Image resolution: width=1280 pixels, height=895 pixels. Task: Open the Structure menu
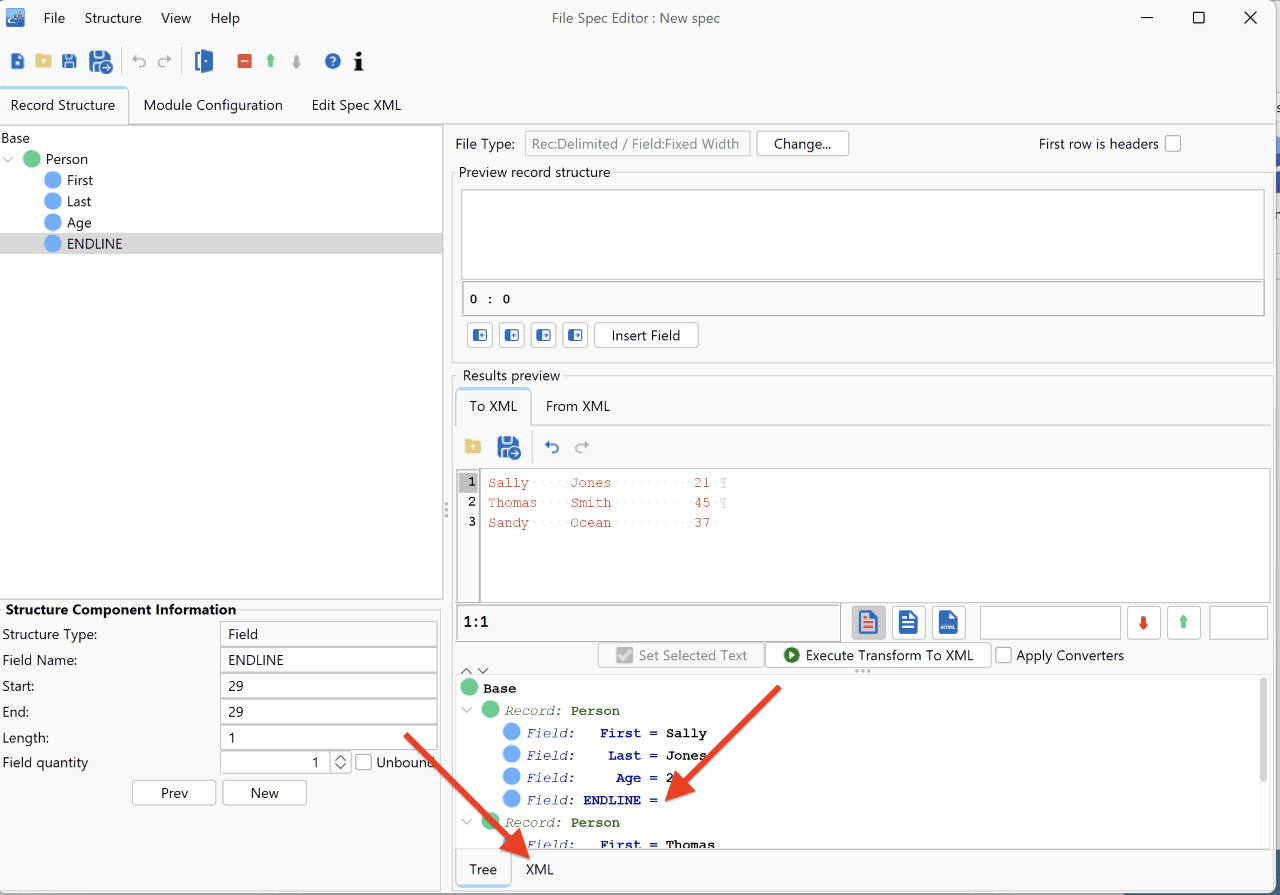coord(113,18)
